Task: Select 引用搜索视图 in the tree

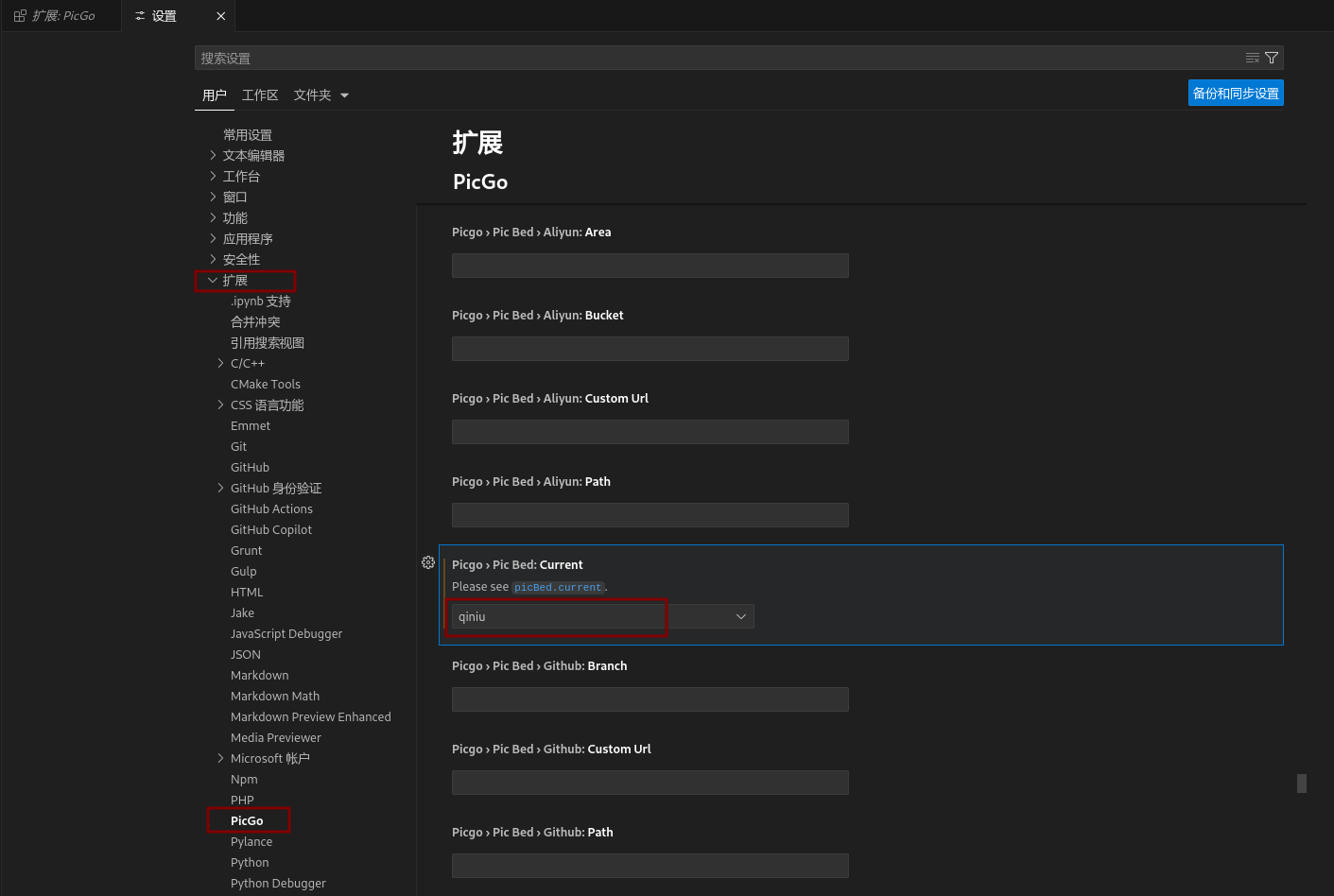Action: (268, 342)
